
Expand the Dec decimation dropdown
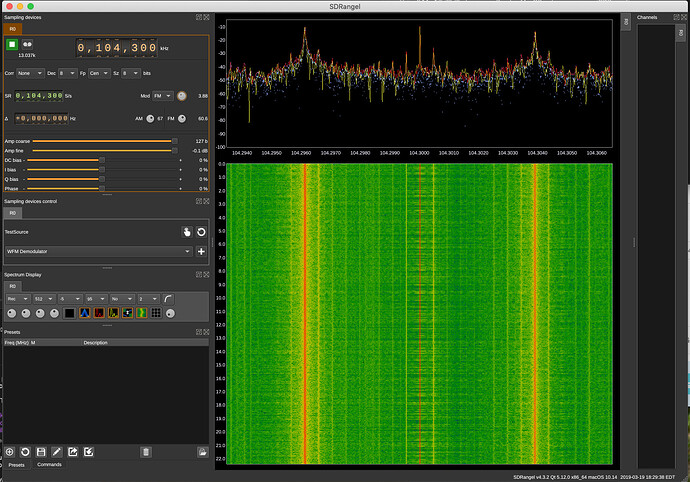(65, 73)
